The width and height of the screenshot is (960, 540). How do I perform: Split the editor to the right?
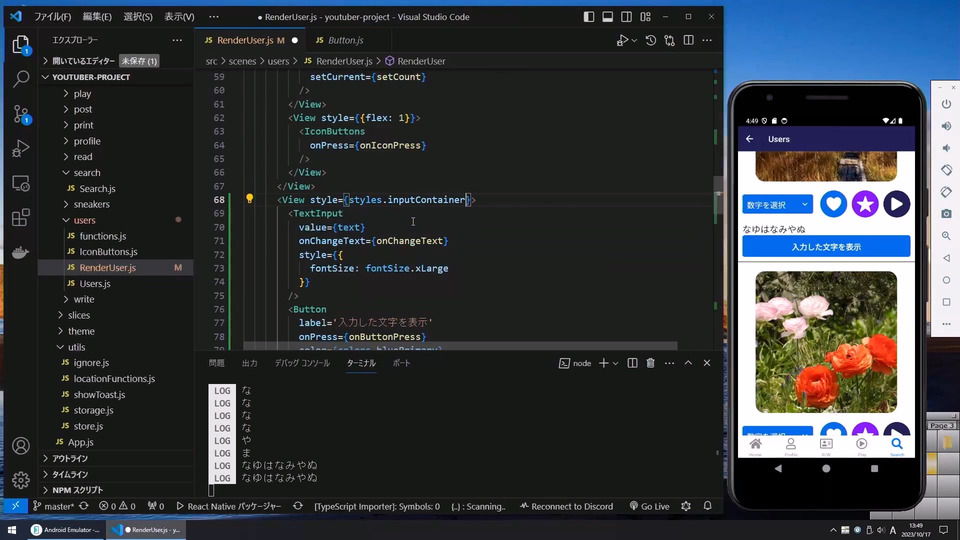pos(688,40)
